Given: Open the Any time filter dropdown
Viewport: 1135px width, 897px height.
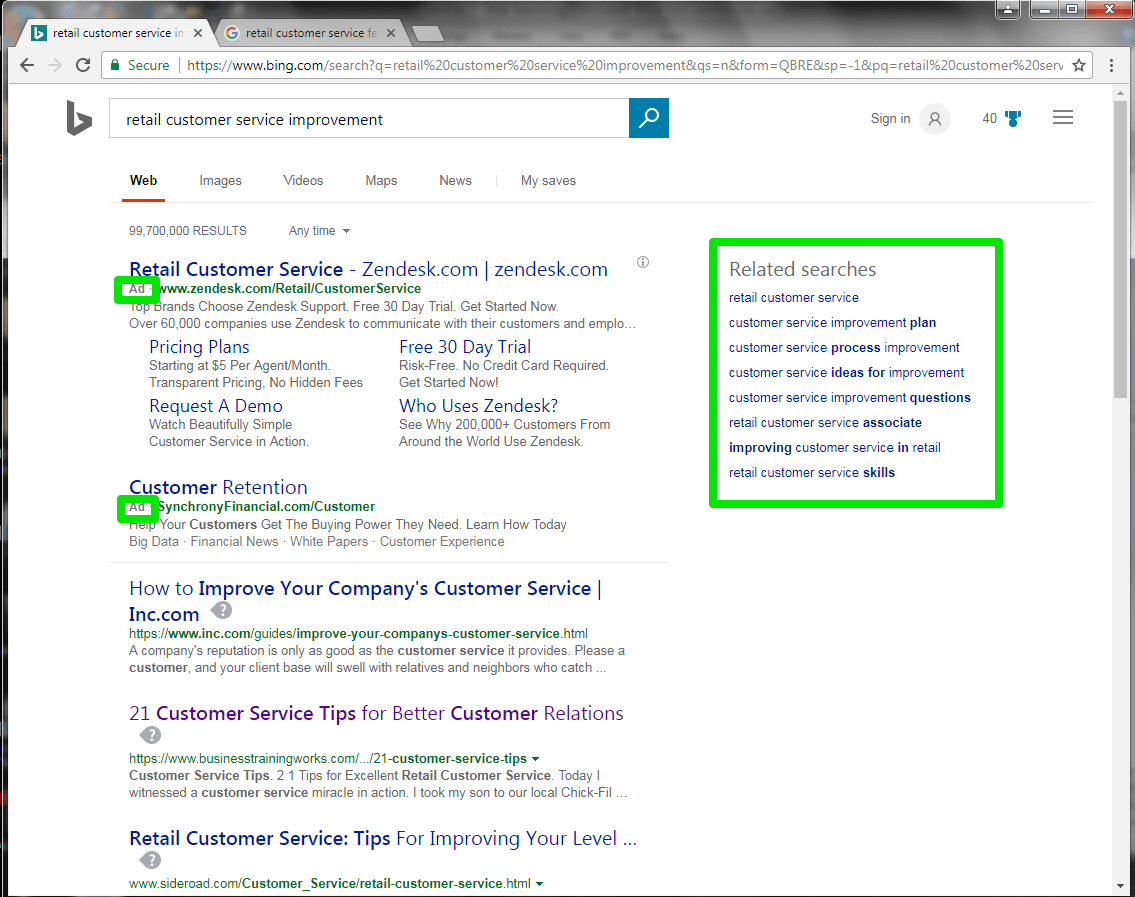Looking at the screenshot, I should click(x=318, y=230).
